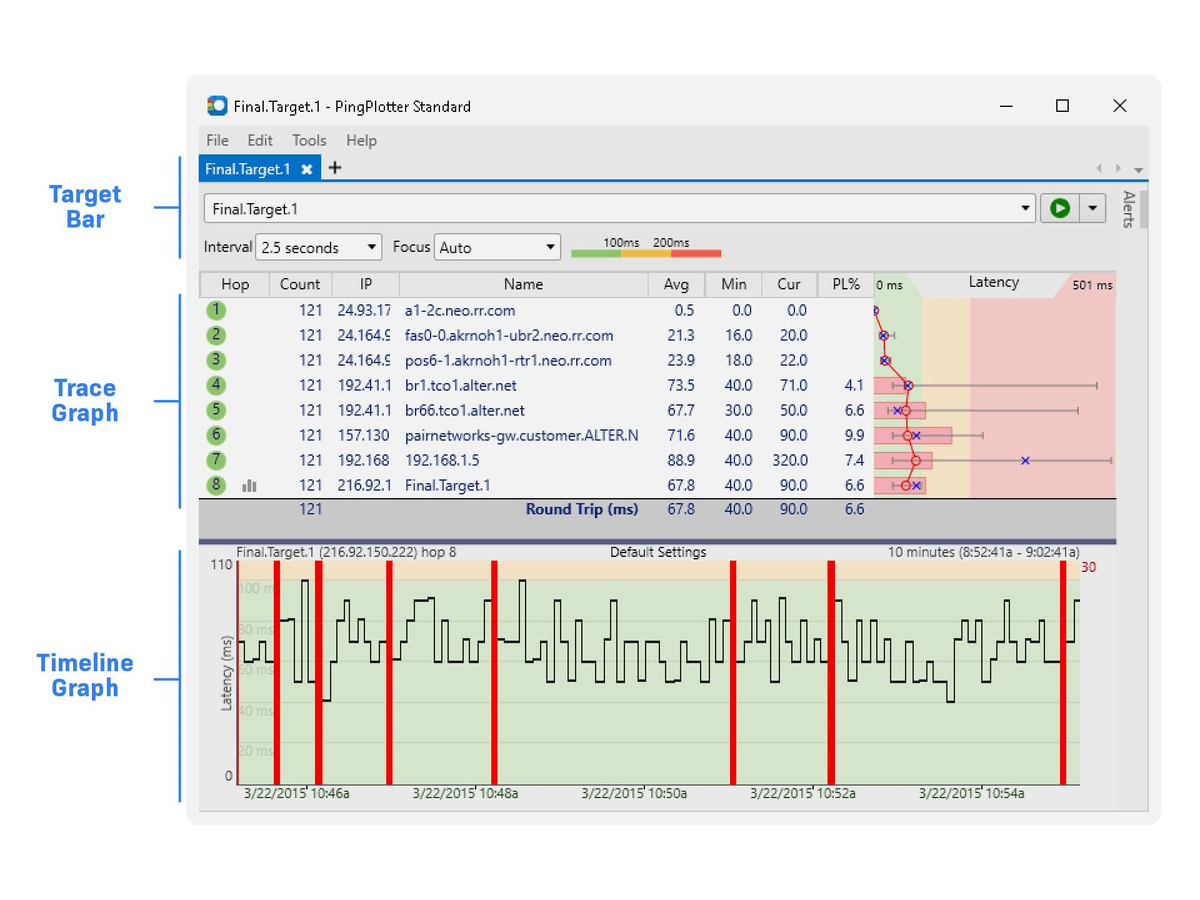Click a red packet loss marker on the timeline
This screenshot has width=1200, height=900.
(277, 670)
